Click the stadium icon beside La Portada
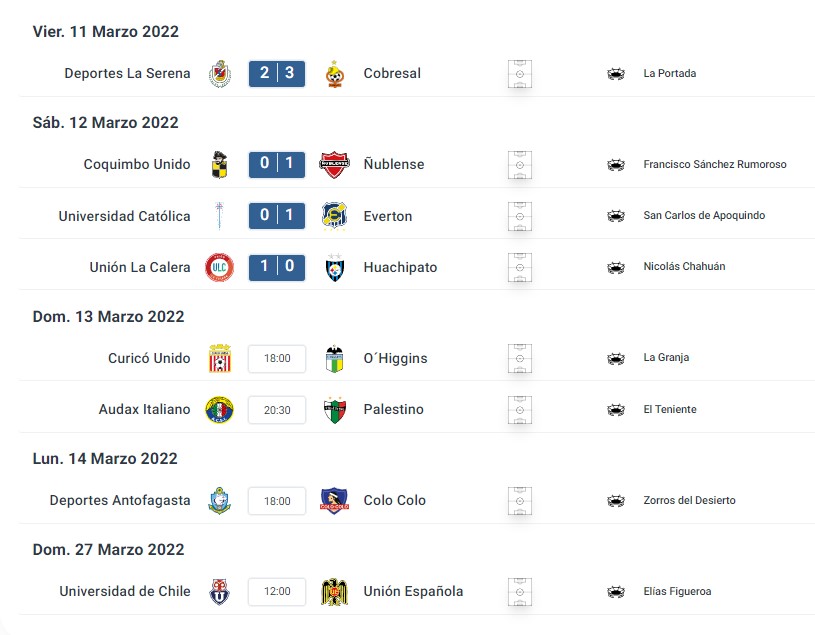Viewport: 815px width, 635px height. pyautogui.click(x=616, y=74)
